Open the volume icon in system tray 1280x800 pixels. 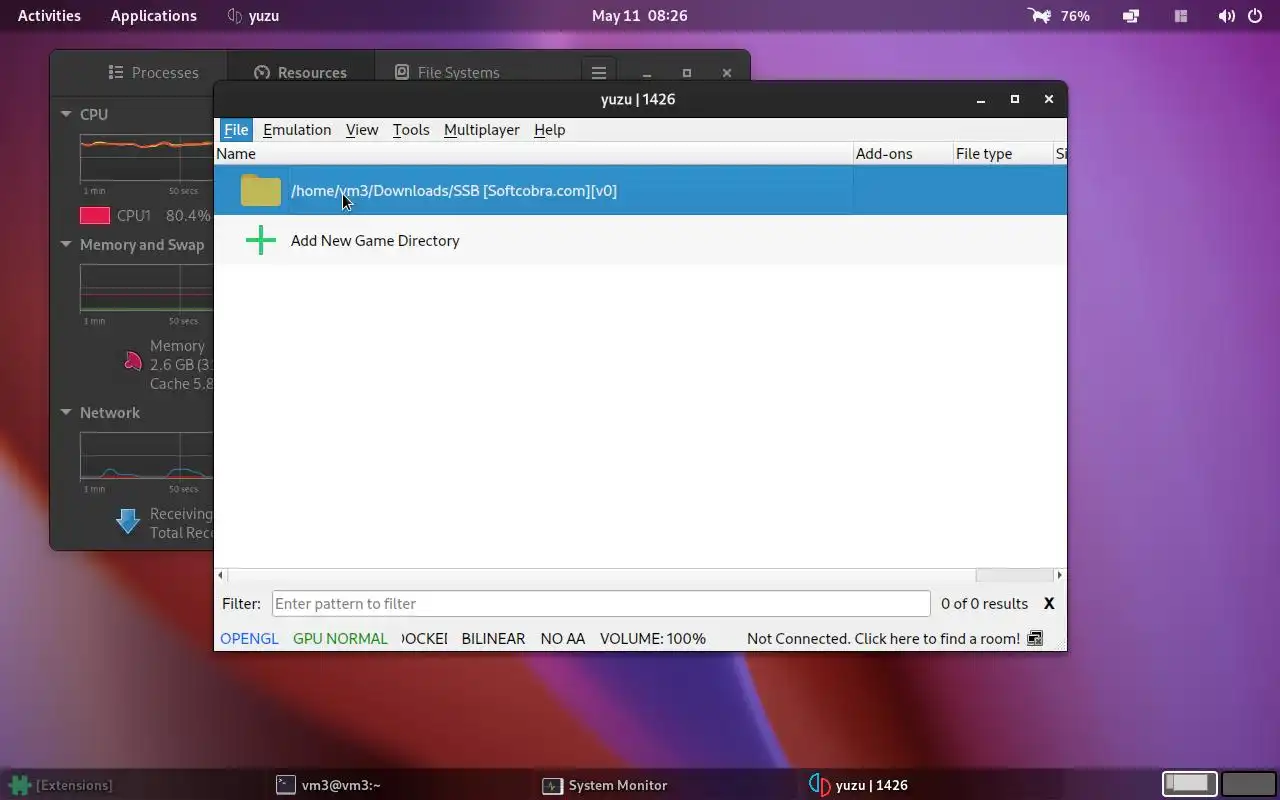[1227, 16]
